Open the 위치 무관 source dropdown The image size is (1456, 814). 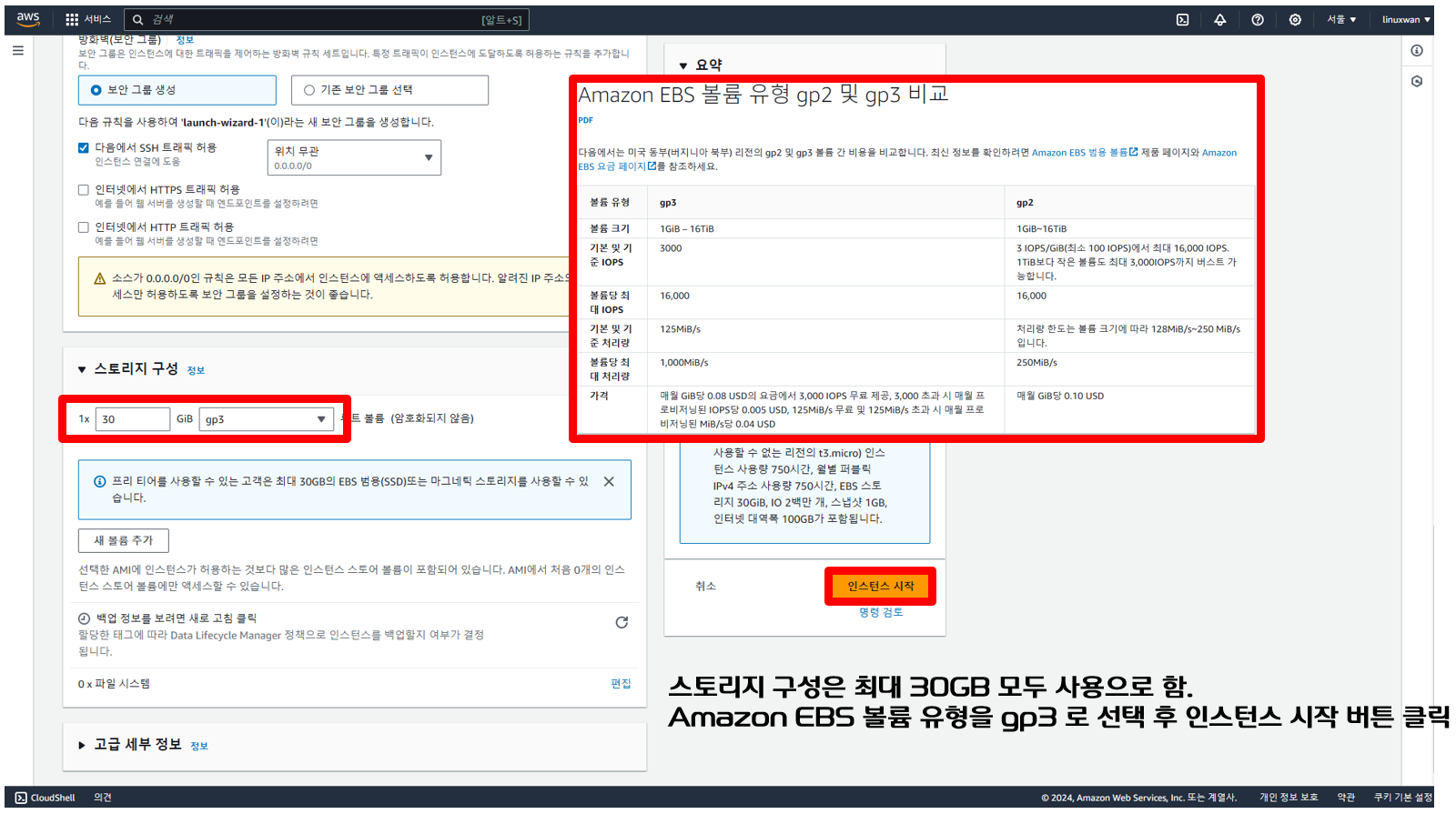pyautogui.click(x=354, y=157)
